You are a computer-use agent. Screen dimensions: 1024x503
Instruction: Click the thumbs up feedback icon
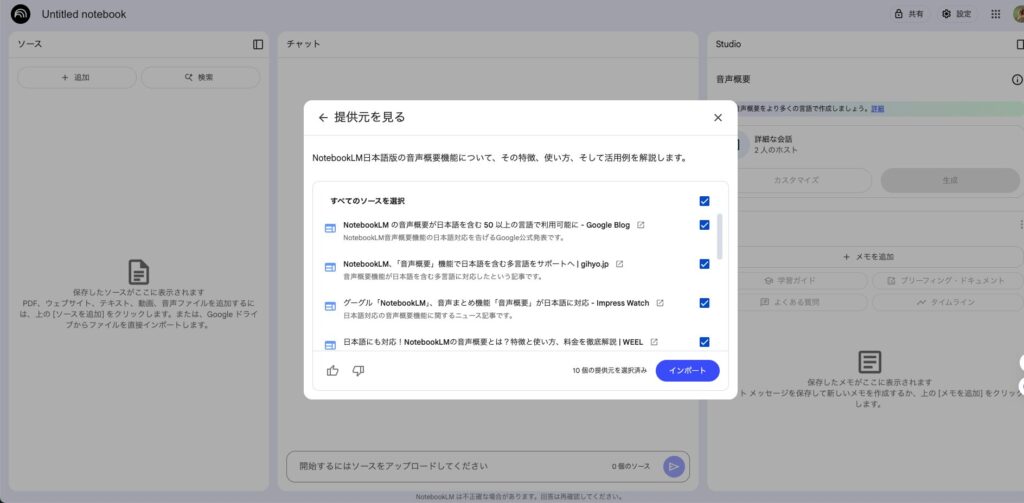pyautogui.click(x=333, y=371)
